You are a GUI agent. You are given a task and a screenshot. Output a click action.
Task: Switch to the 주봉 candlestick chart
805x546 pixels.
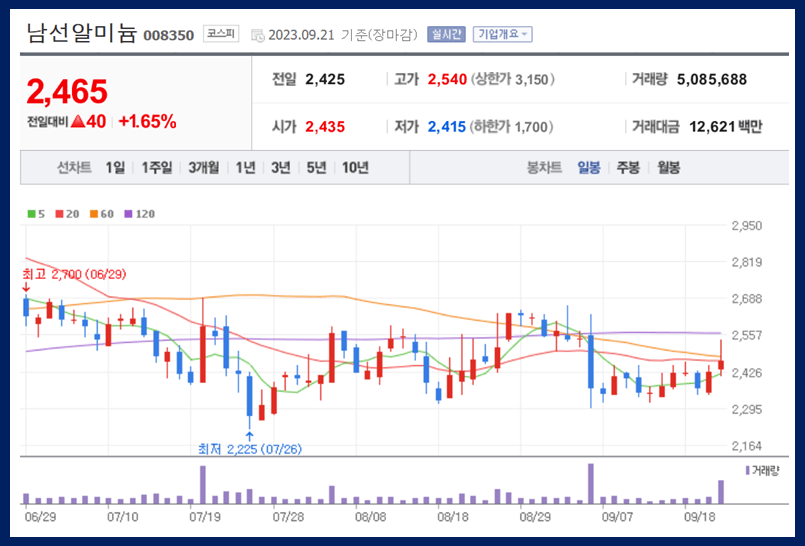[628, 168]
